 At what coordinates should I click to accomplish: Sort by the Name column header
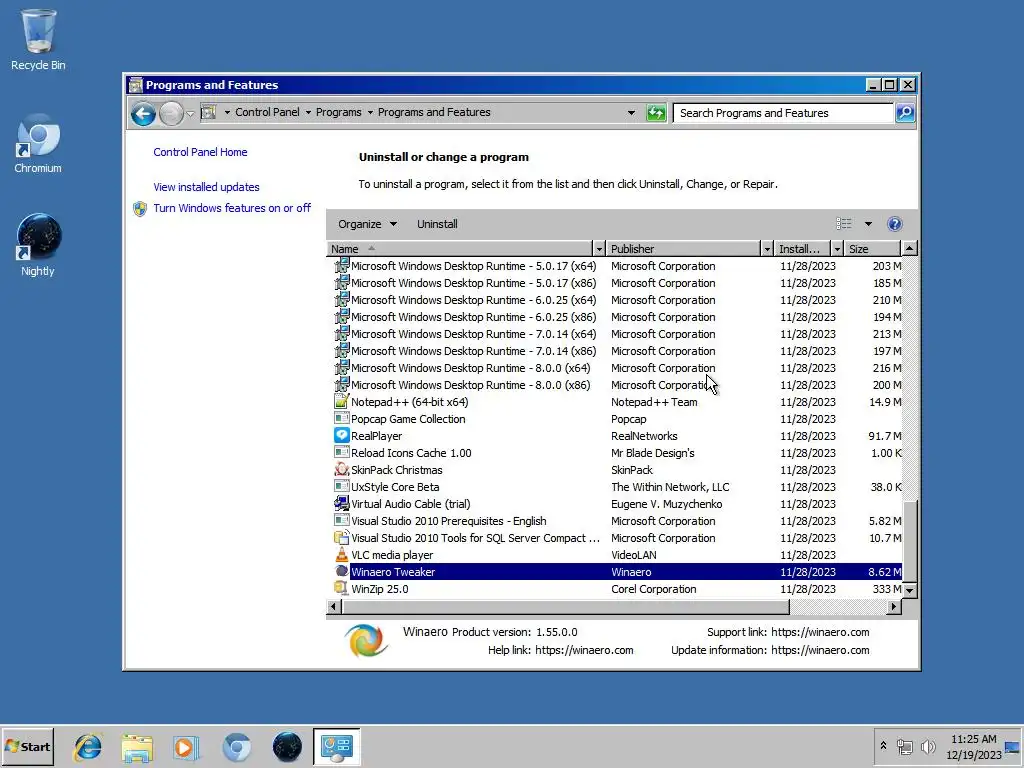click(x=459, y=249)
